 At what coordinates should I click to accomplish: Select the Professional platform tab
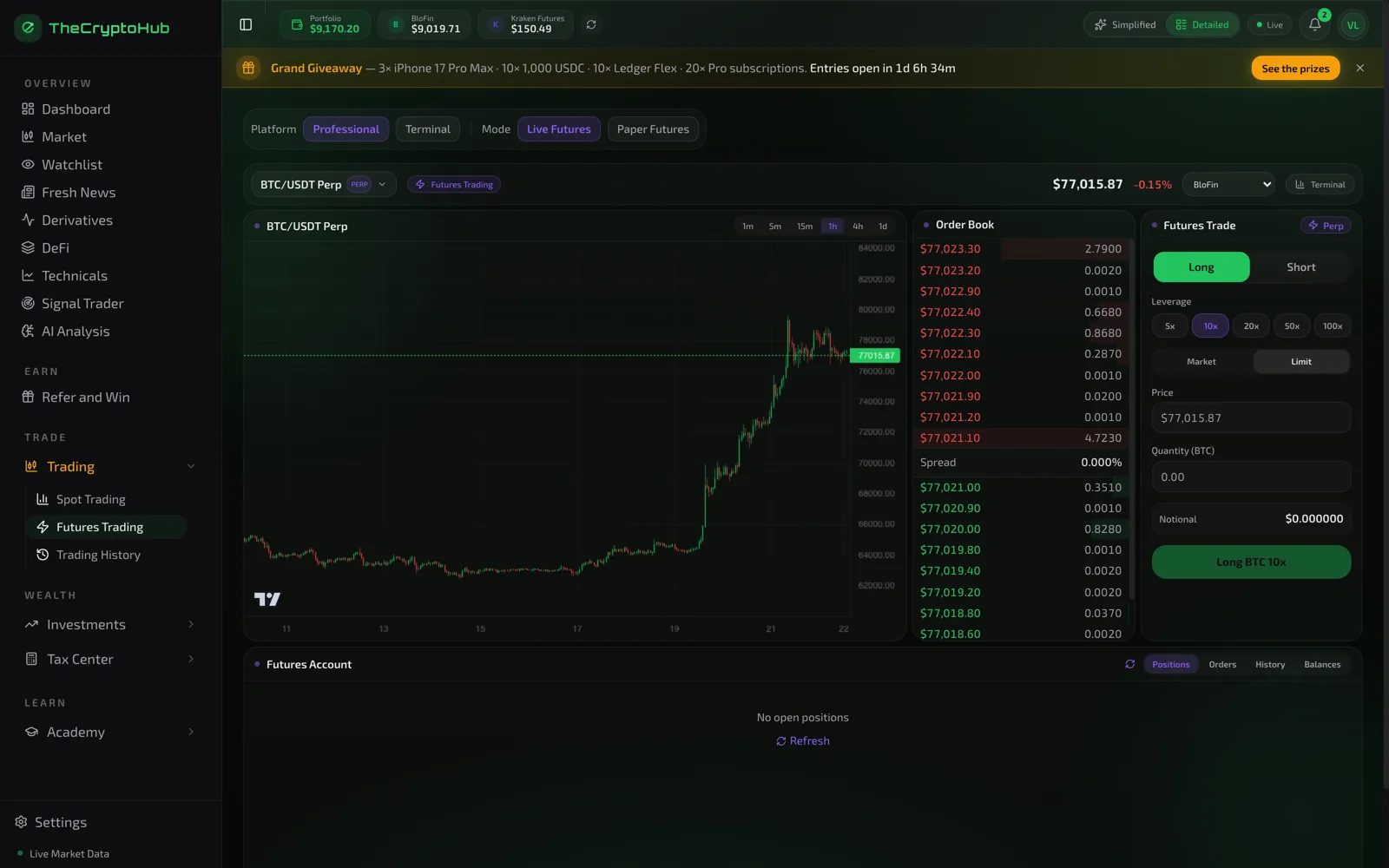pos(346,129)
